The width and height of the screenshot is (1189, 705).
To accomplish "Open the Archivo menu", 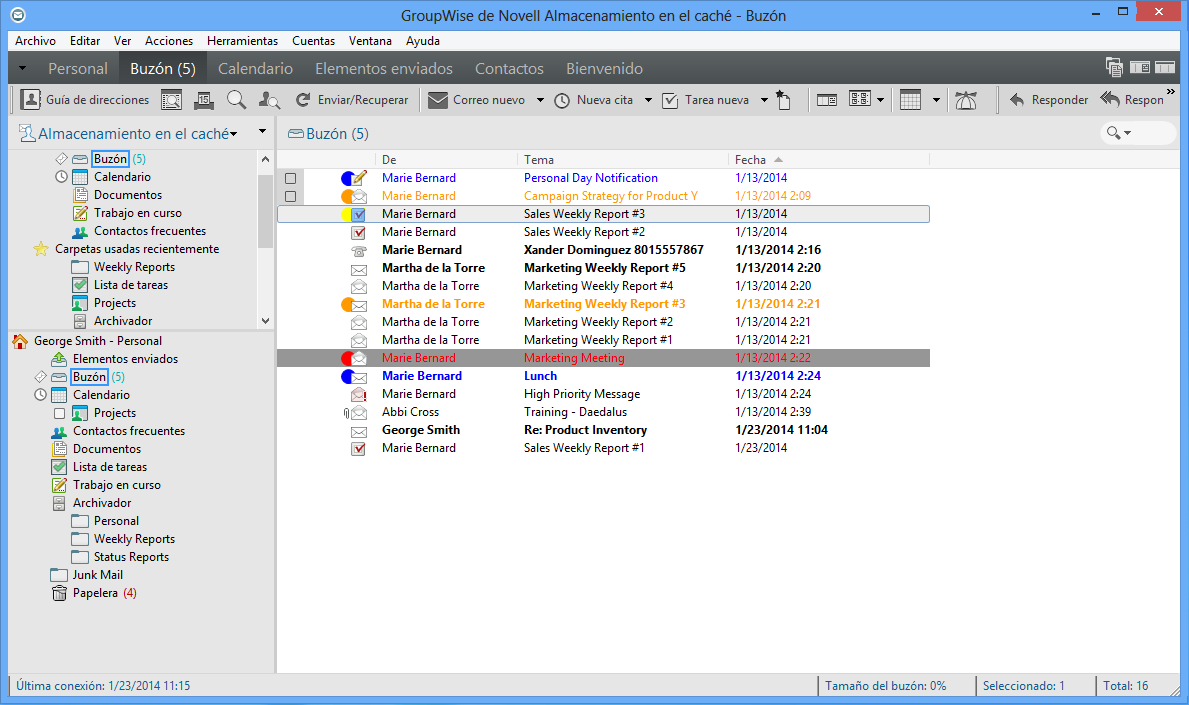I will pyautogui.click(x=36, y=41).
